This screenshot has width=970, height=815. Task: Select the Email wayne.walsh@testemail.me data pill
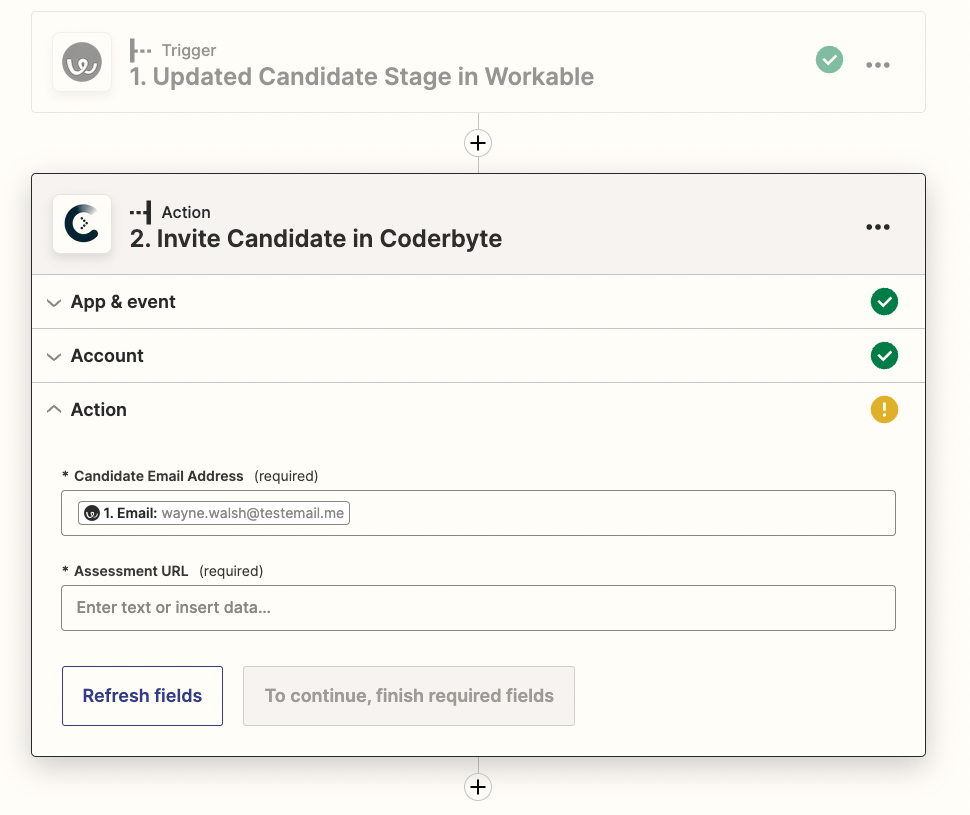click(x=214, y=513)
